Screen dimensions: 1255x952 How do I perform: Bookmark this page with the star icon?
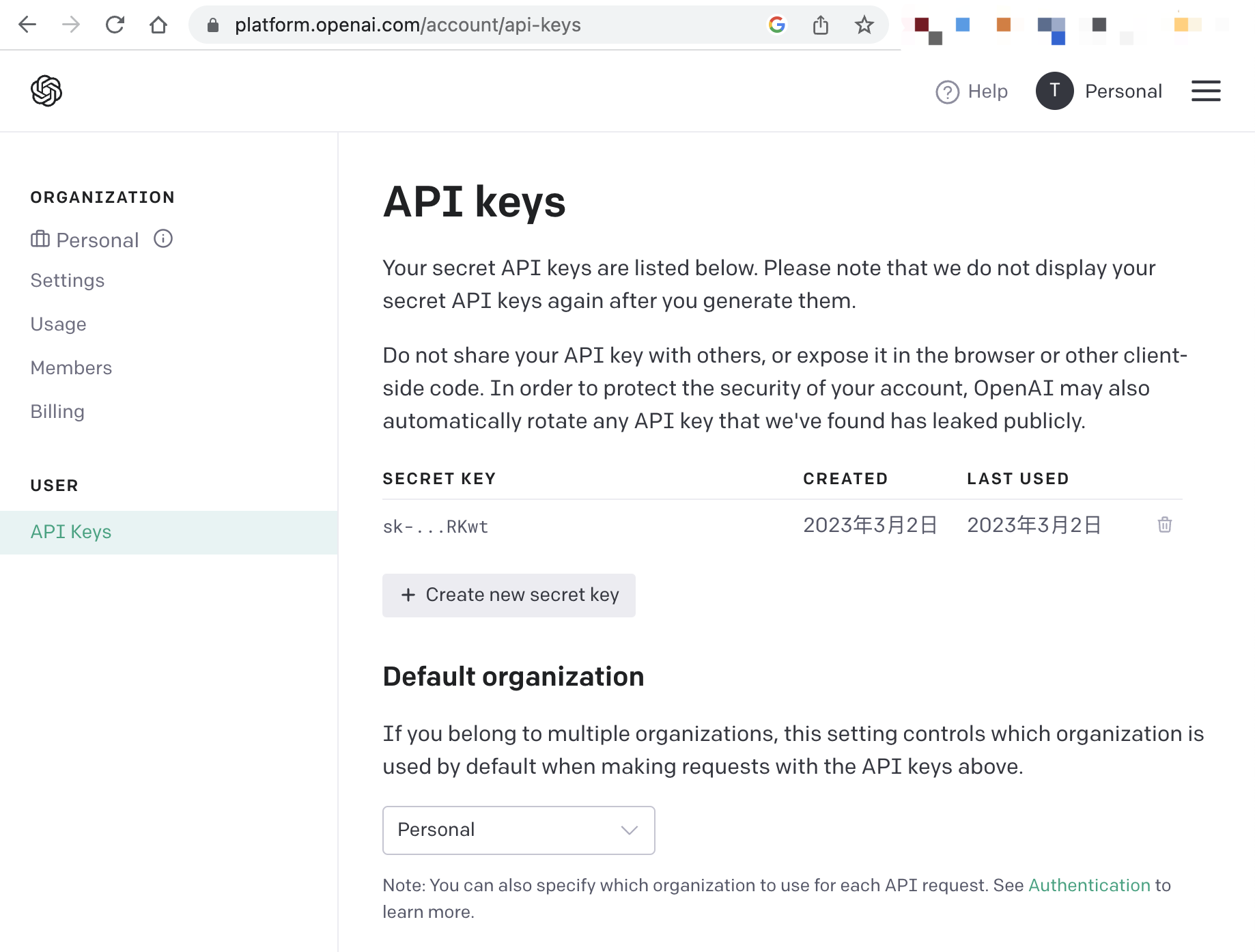click(x=864, y=25)
